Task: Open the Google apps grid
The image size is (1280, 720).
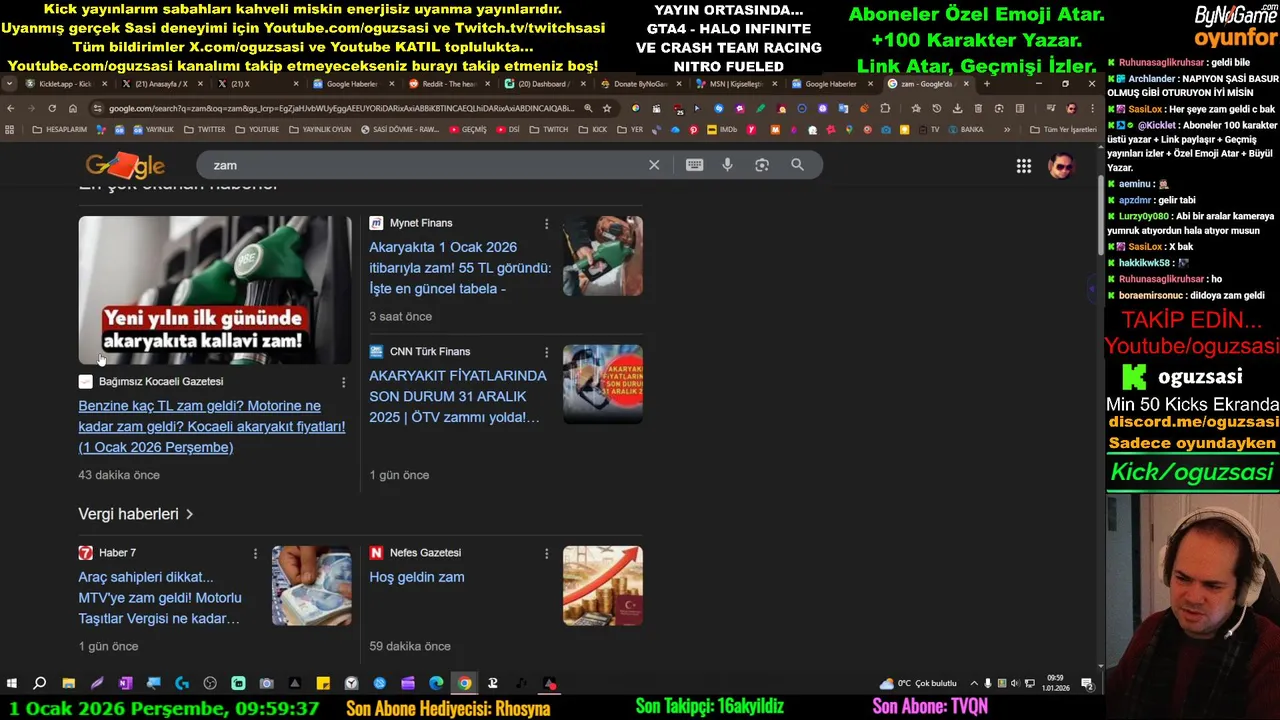Action: click(x=1024, y=166)
